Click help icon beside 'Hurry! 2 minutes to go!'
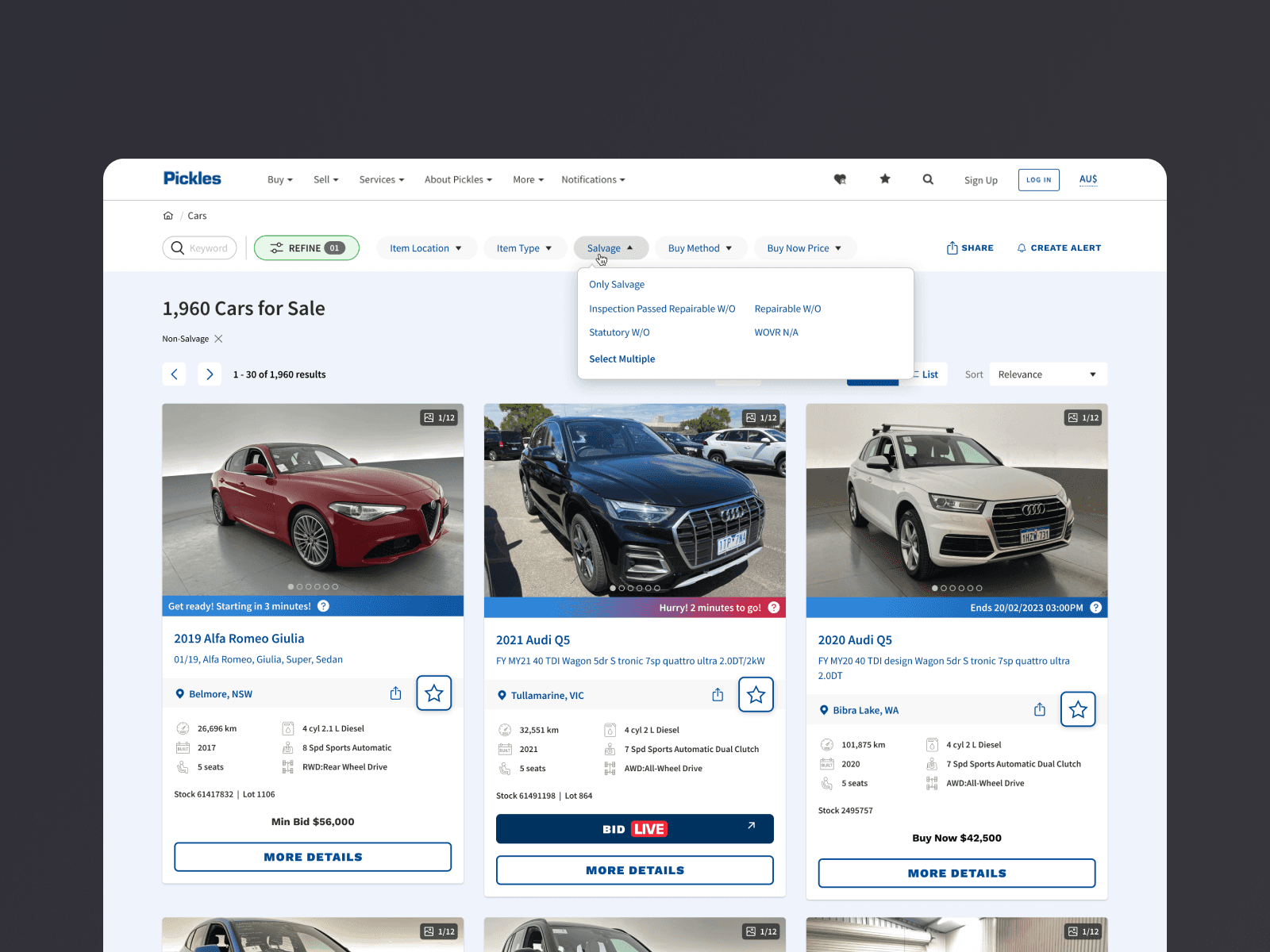Image resolution: width=1270 pixels, height=952 pixels. (774, 608)
